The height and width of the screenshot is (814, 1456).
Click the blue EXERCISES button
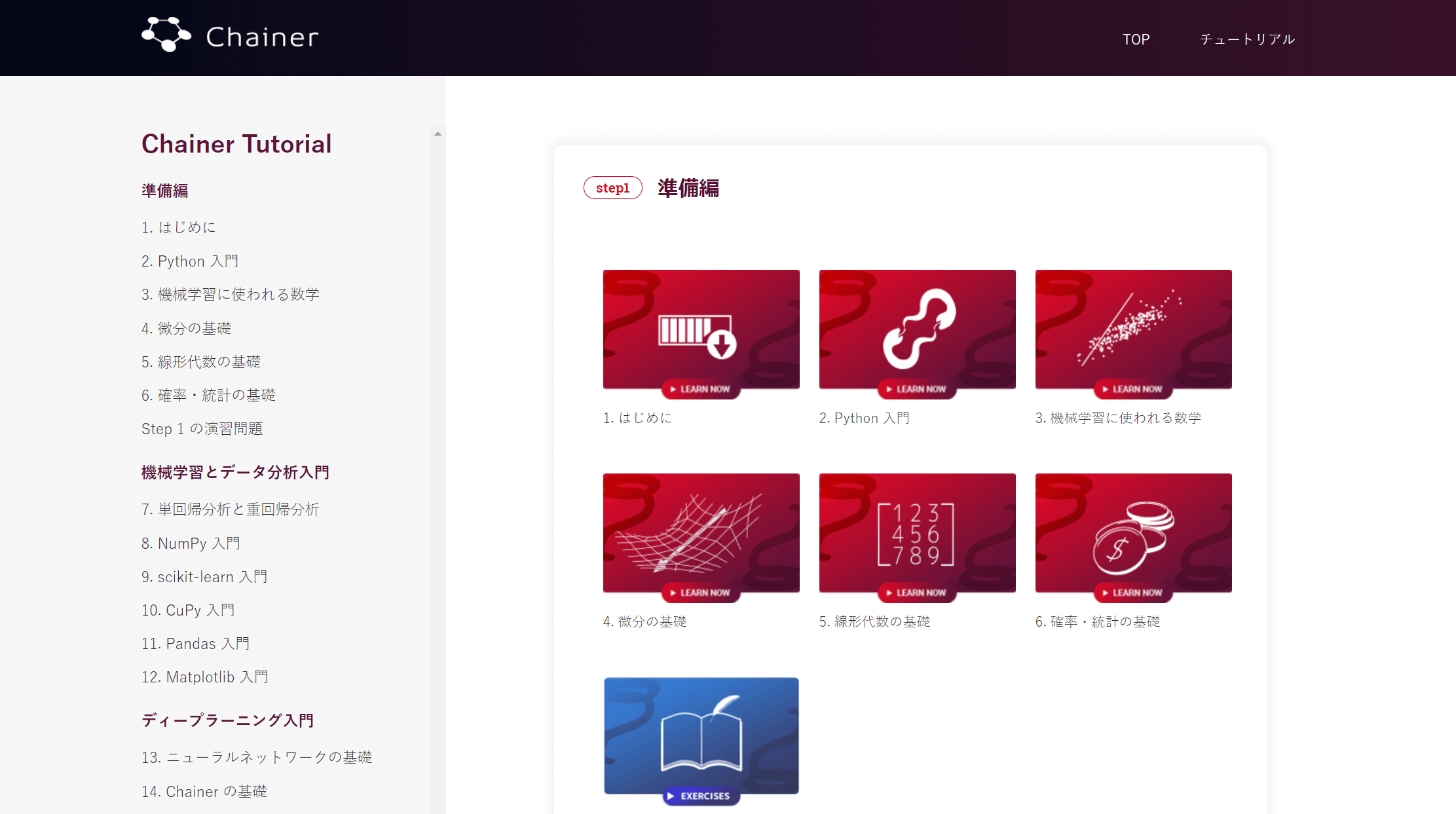(x=701, y=796)
